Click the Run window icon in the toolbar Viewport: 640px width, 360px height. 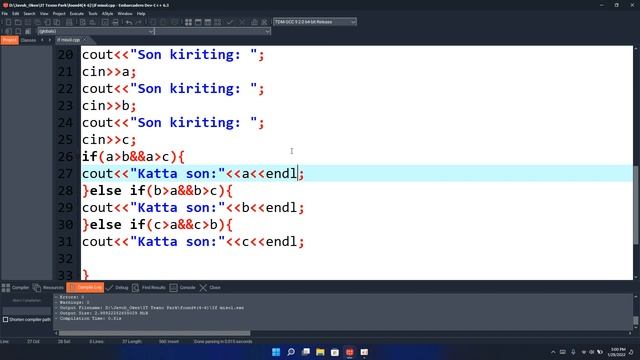coord(198,22)
